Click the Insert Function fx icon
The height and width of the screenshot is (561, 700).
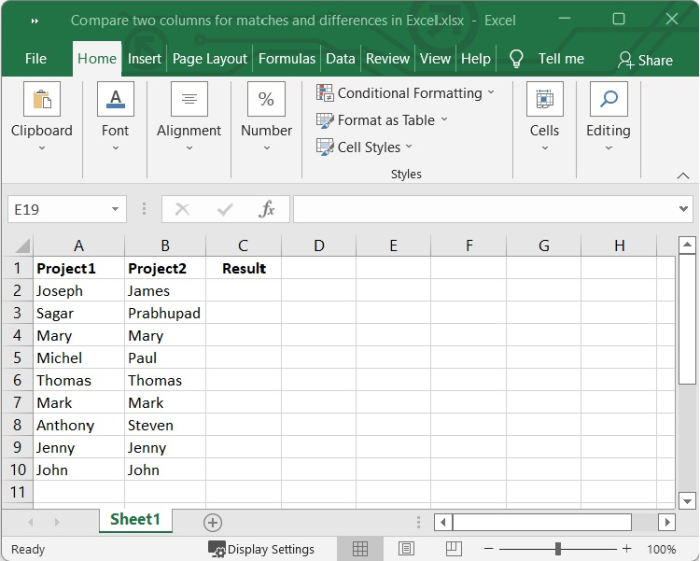[x=267, y=209]
